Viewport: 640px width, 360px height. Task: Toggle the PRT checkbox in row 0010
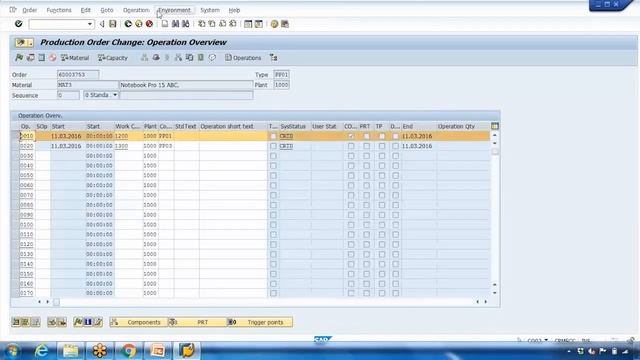coord(367,136)
